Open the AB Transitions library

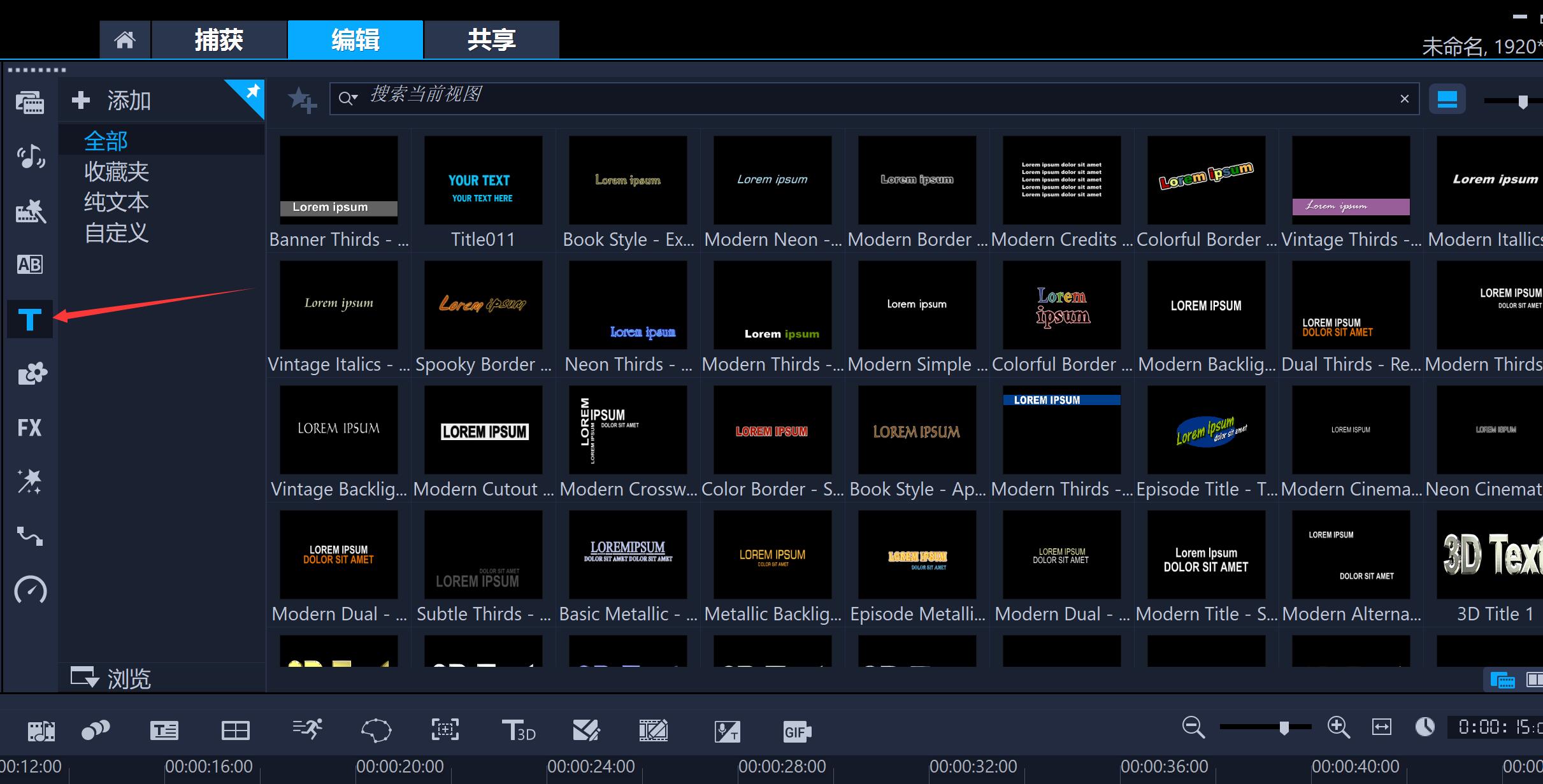(30, 264)
